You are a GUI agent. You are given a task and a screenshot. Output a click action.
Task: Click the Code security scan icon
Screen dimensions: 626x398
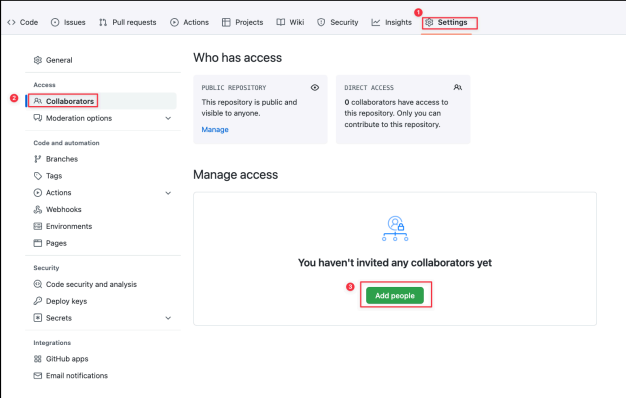(38, 284)
